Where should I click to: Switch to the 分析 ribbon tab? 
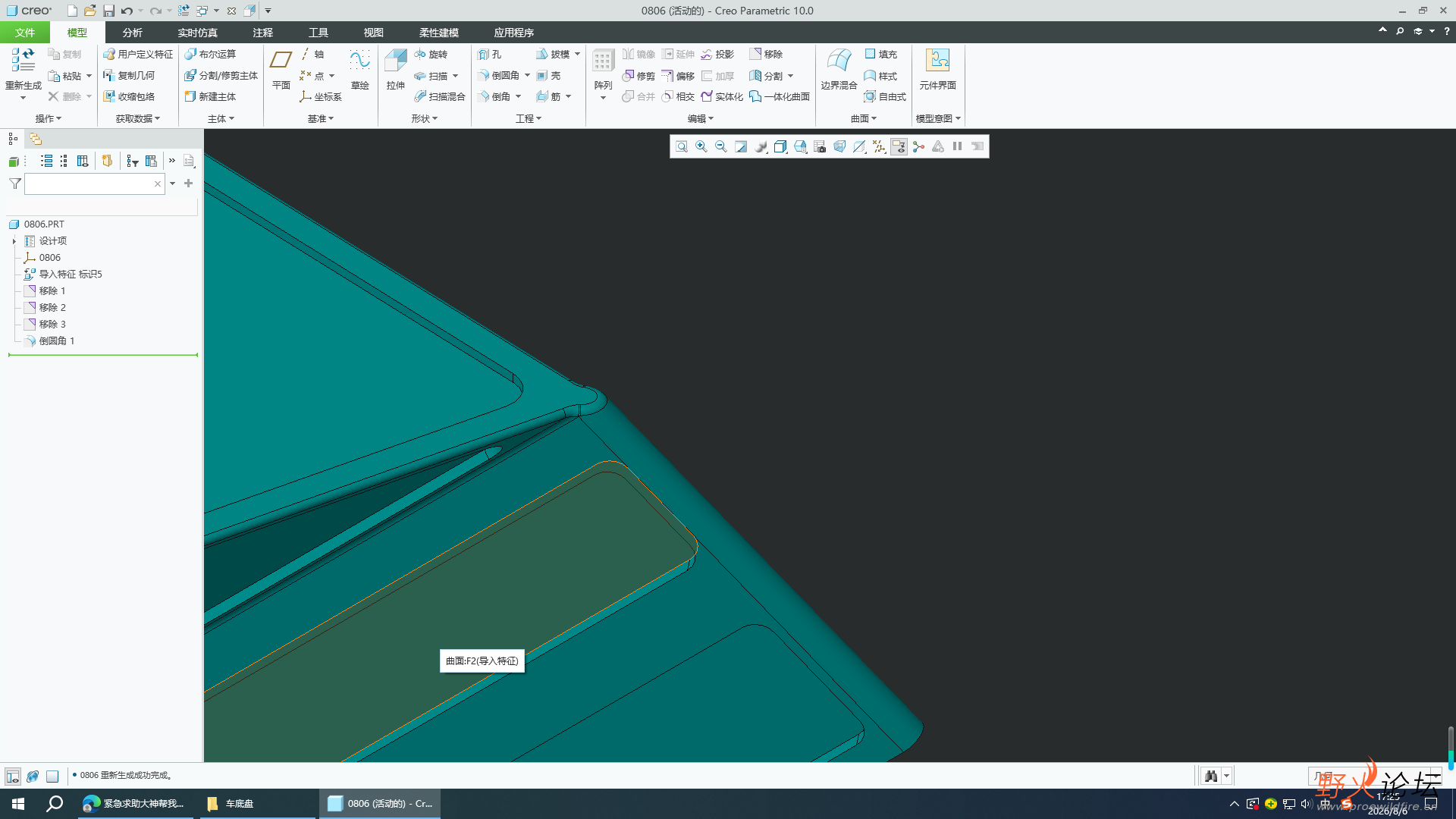tap(132, 33)
